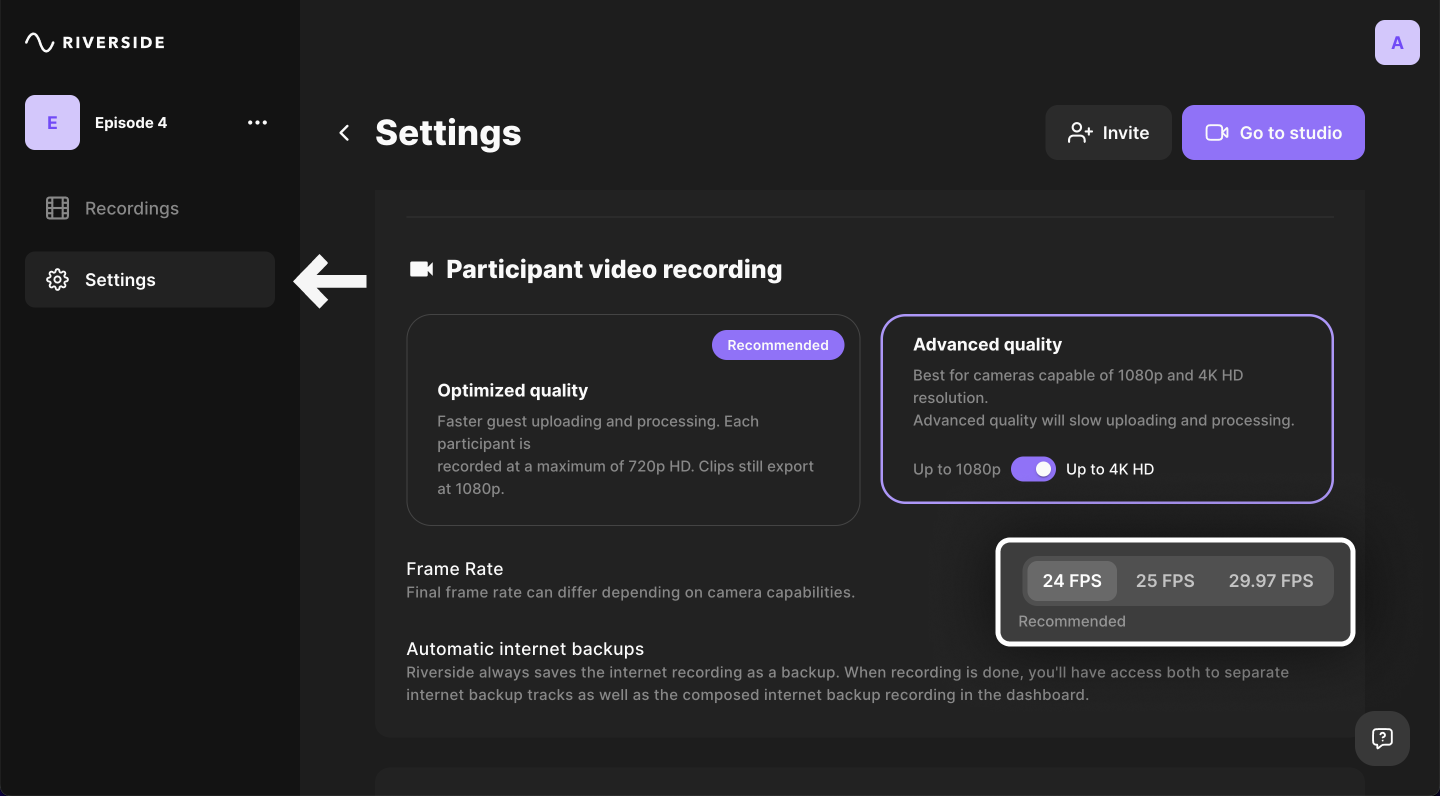Open Settings in the sidebar
Screen dimensions: 1440x796
point(150,279)
